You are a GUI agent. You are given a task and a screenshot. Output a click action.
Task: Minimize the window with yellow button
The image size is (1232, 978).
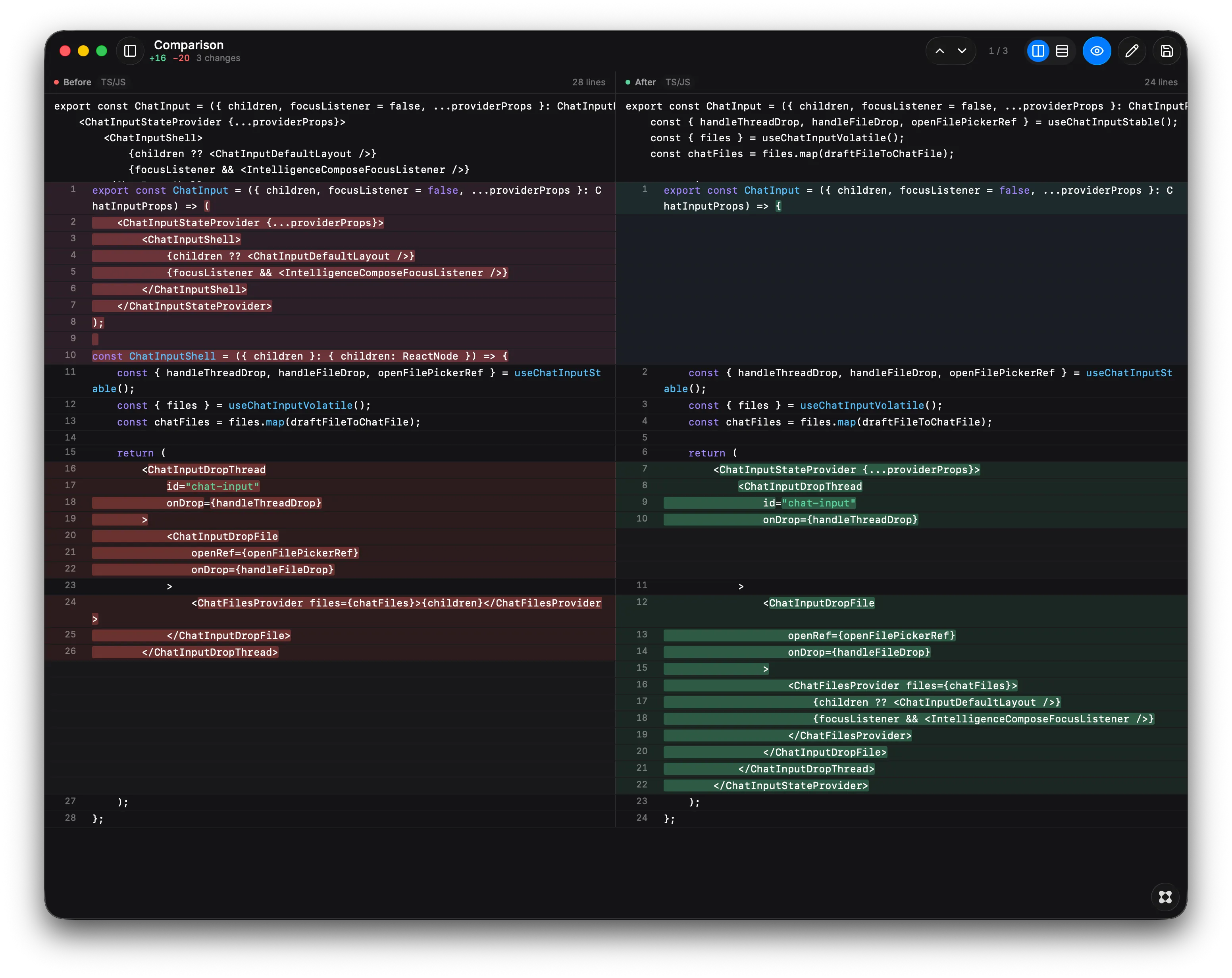pyautogui.click(x=83, y=51)
